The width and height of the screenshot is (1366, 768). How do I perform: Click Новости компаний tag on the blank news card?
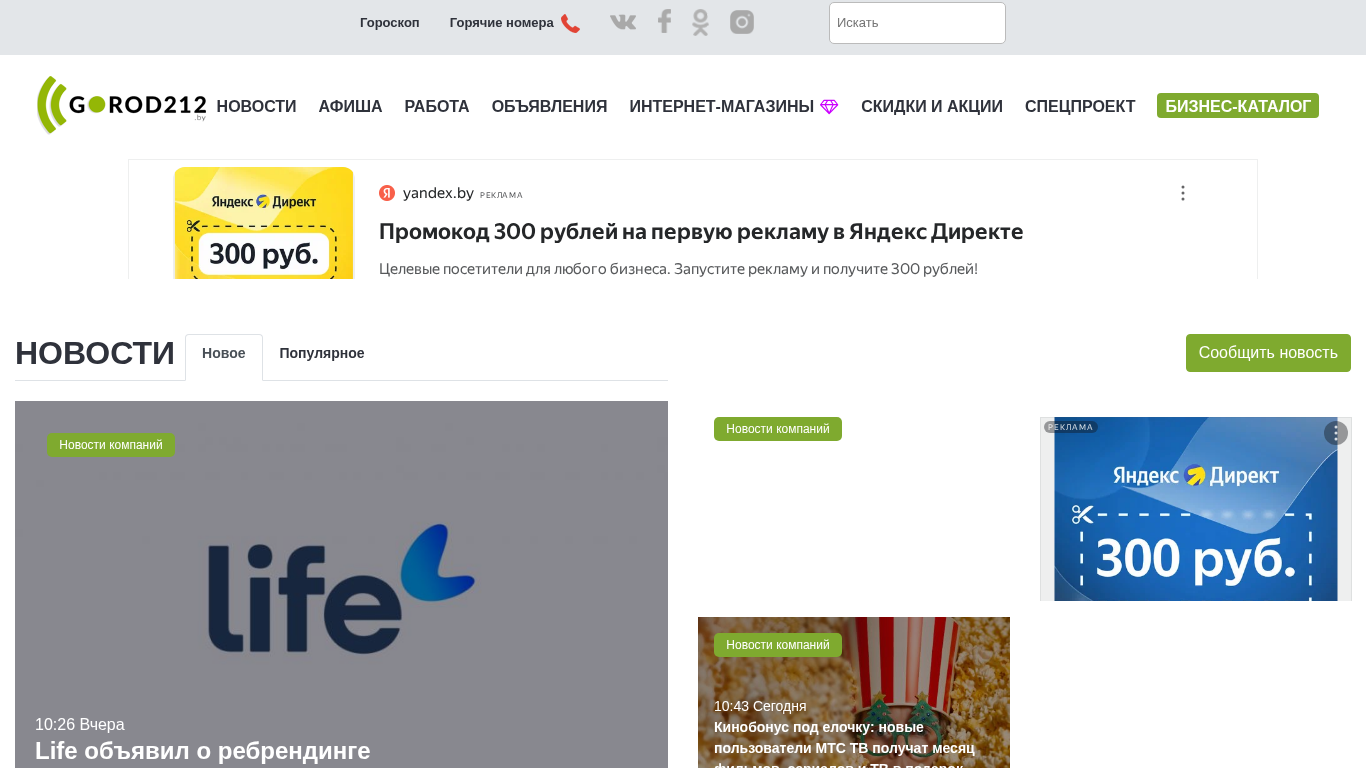778,429
